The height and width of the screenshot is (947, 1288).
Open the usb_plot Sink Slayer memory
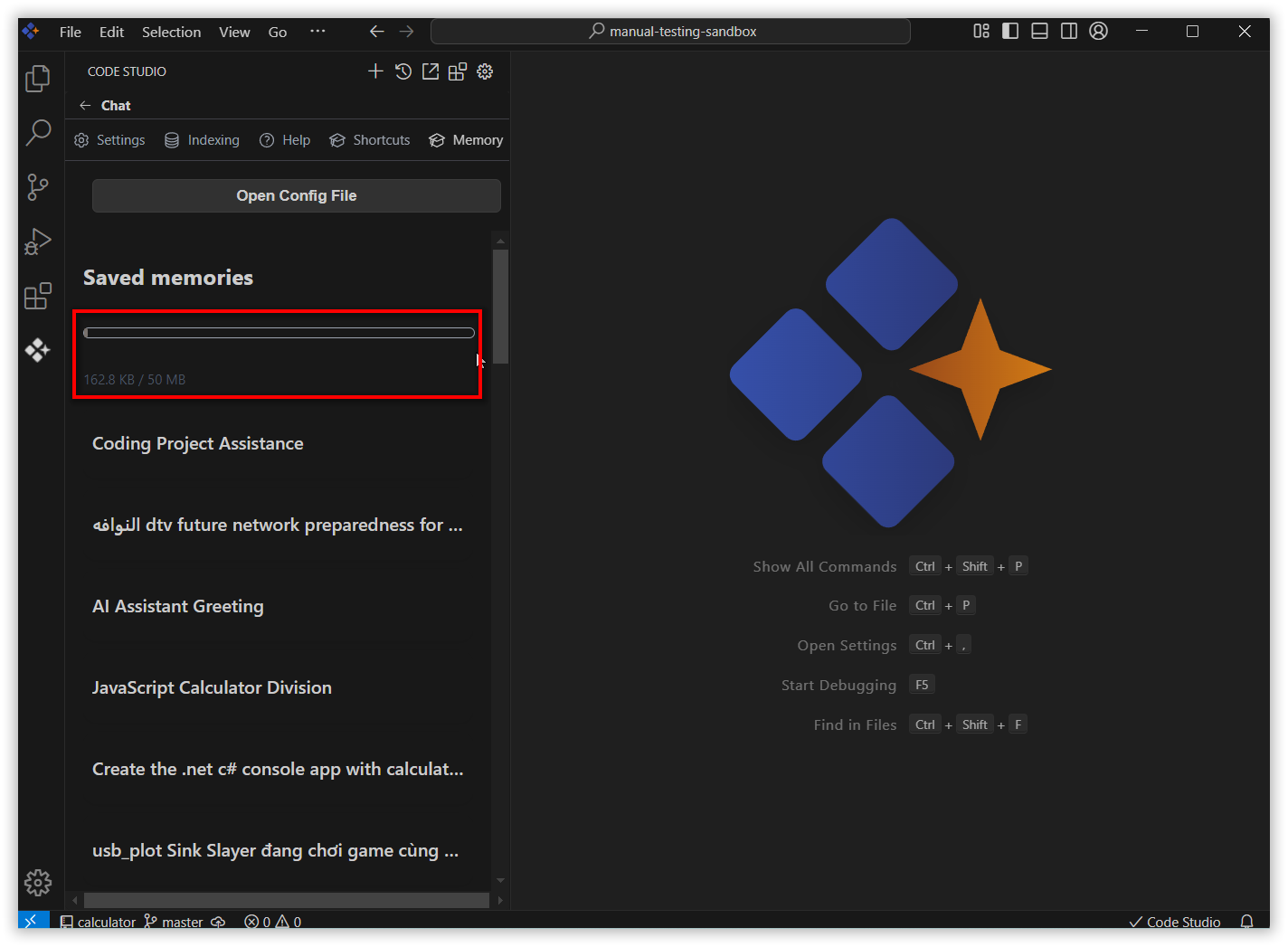(x=276, y=850)
